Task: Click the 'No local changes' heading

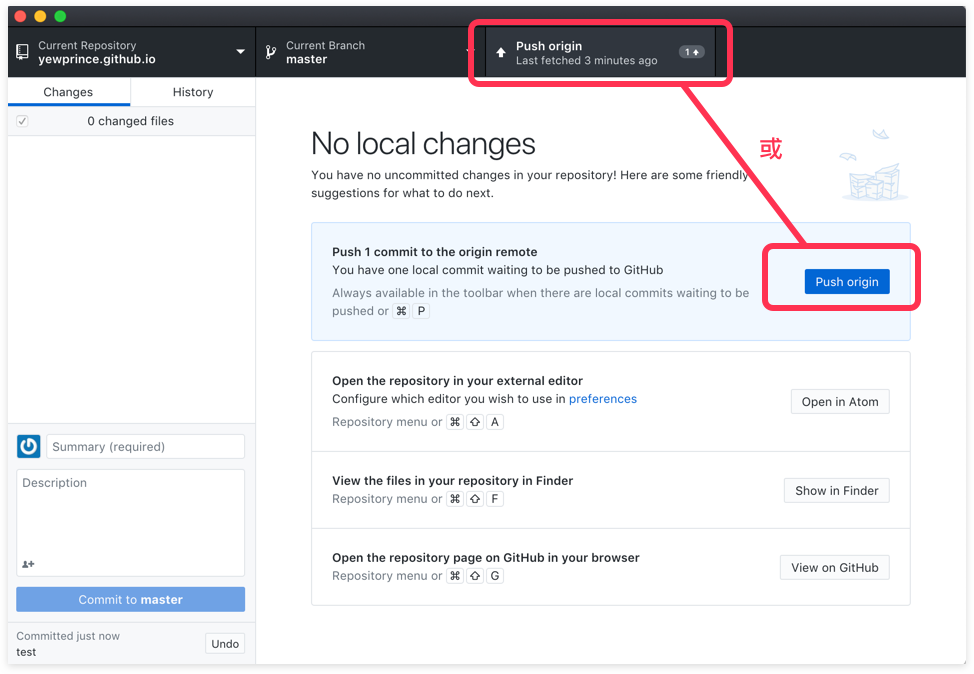Action: pos(423,144)
